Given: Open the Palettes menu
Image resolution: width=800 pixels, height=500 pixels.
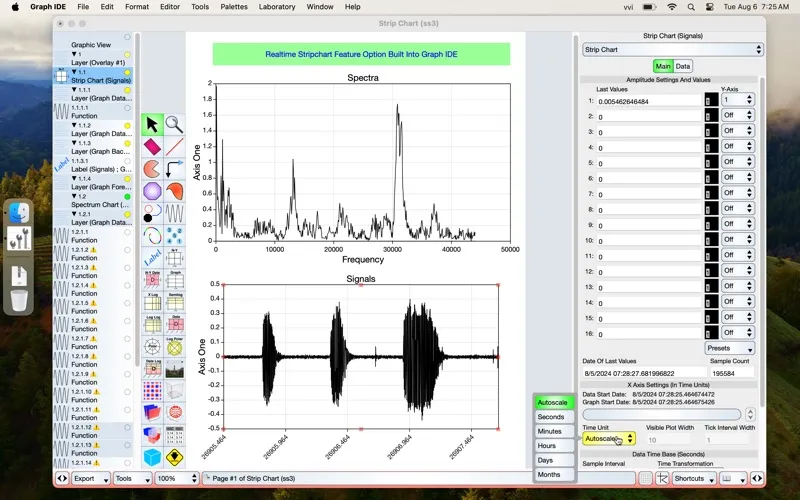Looking at the screenshot, I should (234, 7).
